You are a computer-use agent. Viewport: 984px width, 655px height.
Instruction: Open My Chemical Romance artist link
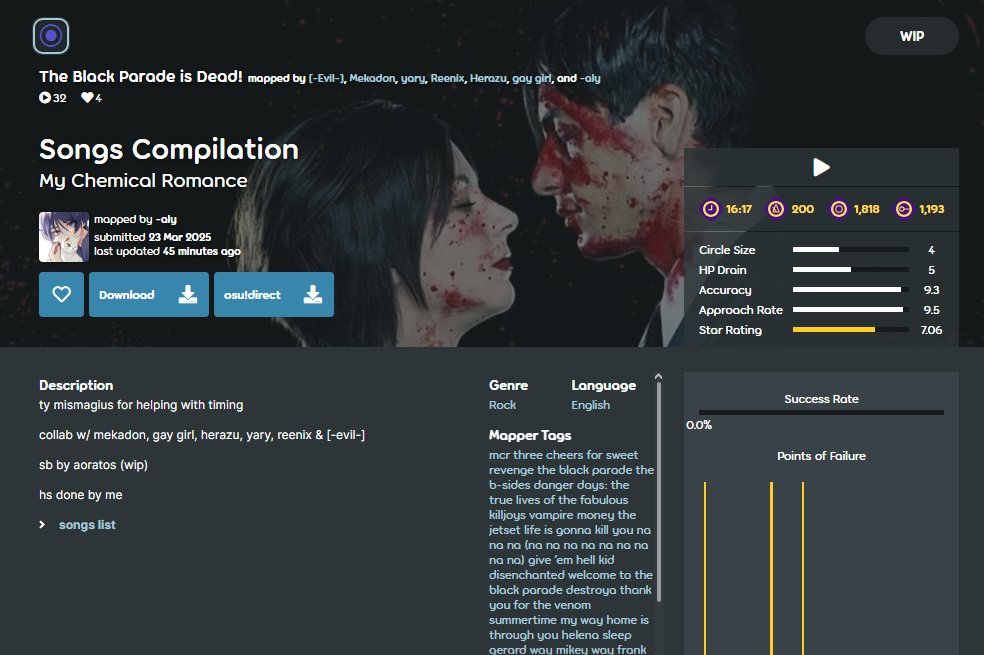coord(143,181)
